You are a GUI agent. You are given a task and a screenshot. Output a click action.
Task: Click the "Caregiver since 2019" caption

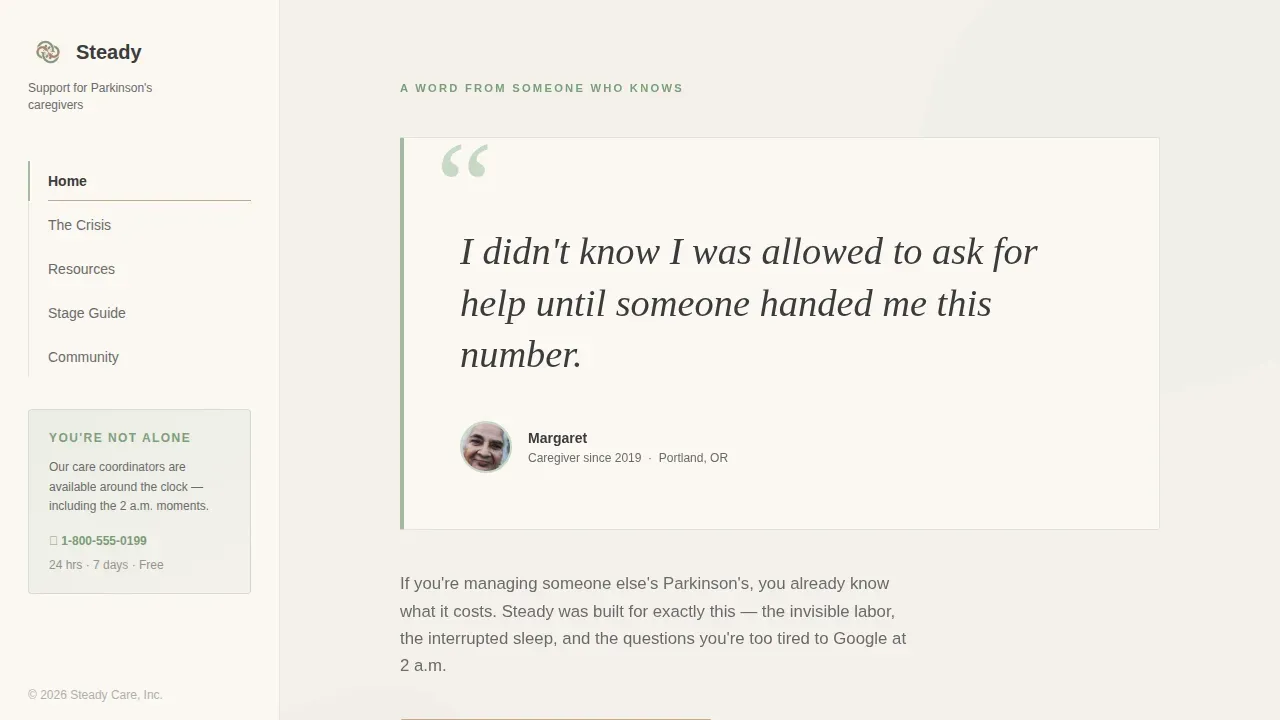(x=584, y=458)
